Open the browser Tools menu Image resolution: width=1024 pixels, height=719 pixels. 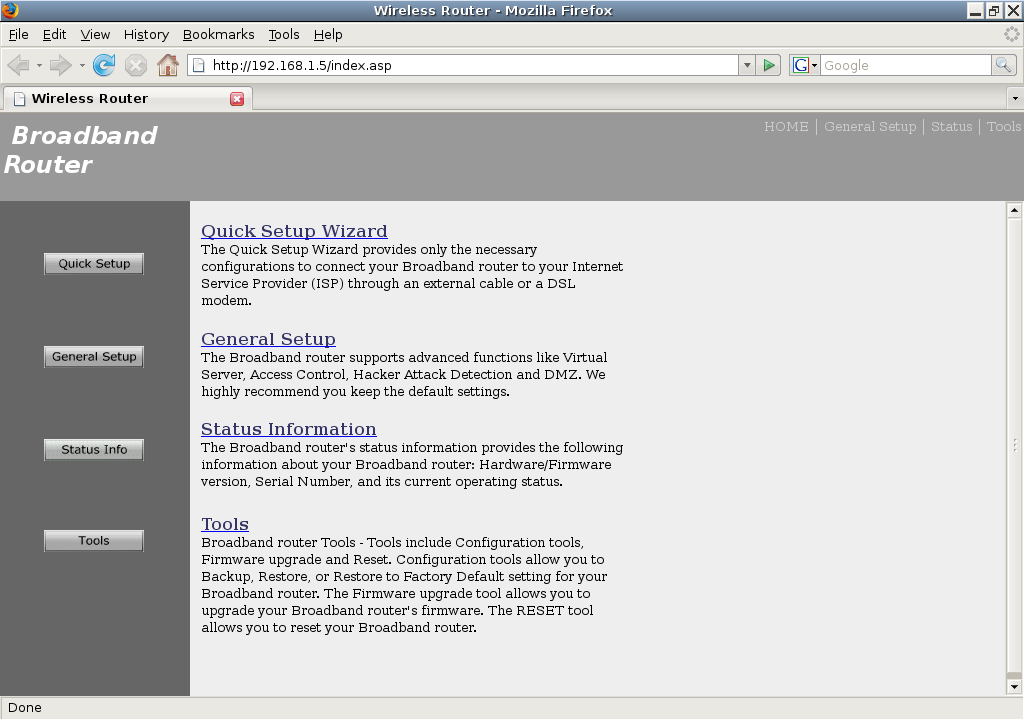pyautogui.click(x=283, y=35)
